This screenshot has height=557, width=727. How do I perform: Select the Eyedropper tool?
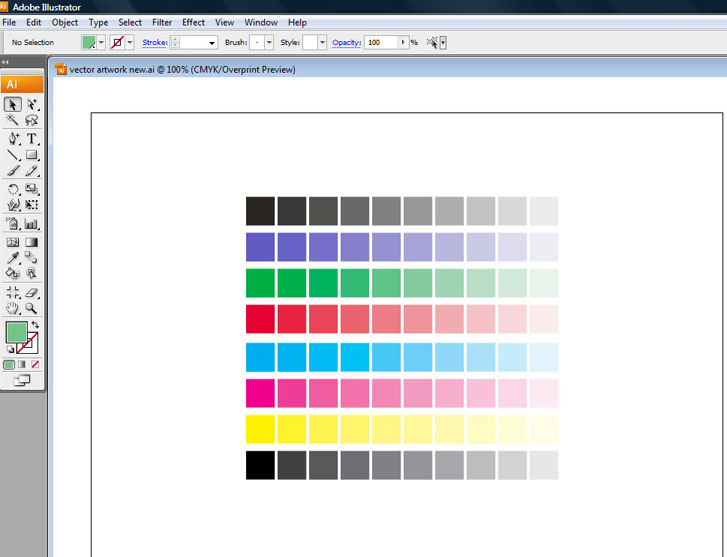click(x=13, y=257)
